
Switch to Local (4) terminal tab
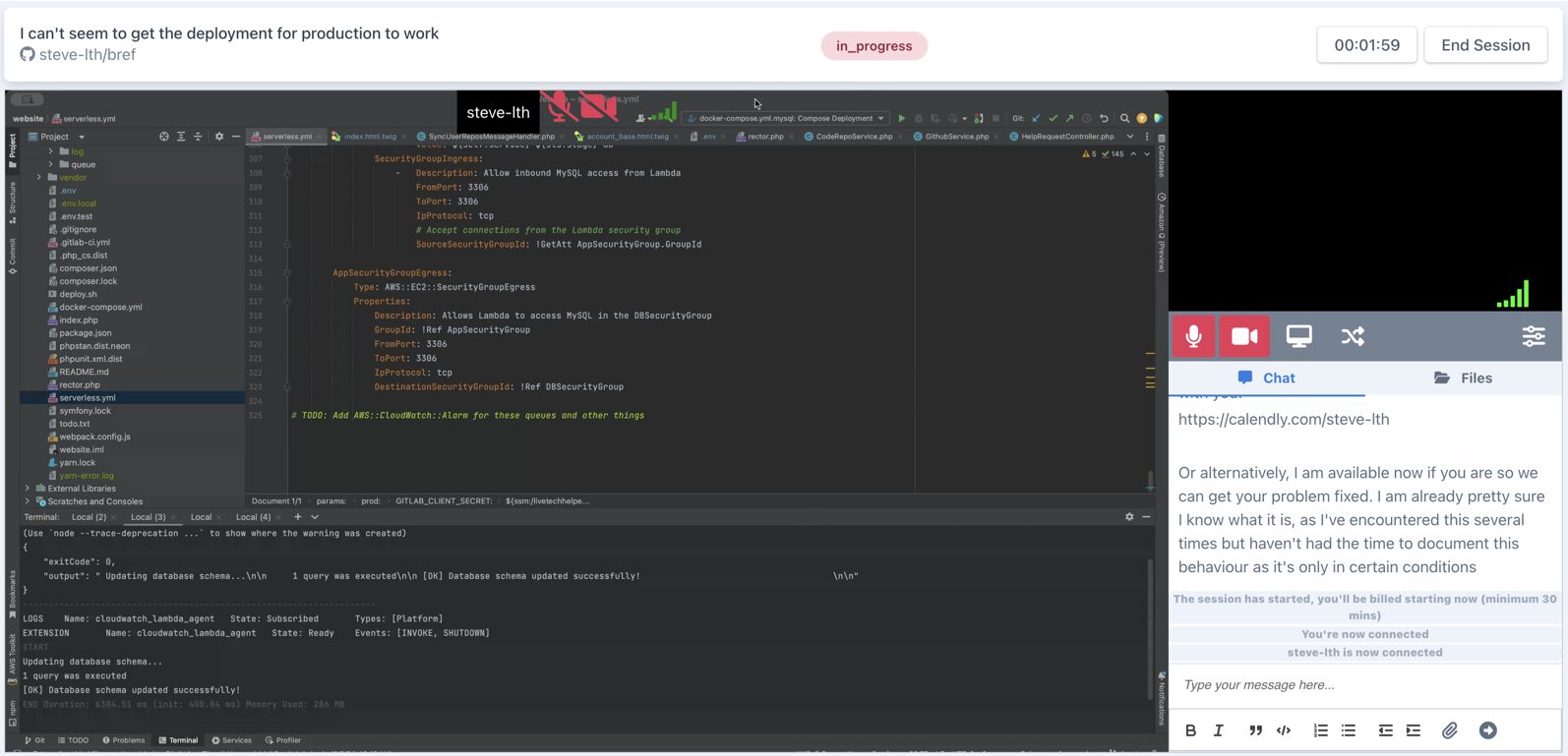pos(254,517)
